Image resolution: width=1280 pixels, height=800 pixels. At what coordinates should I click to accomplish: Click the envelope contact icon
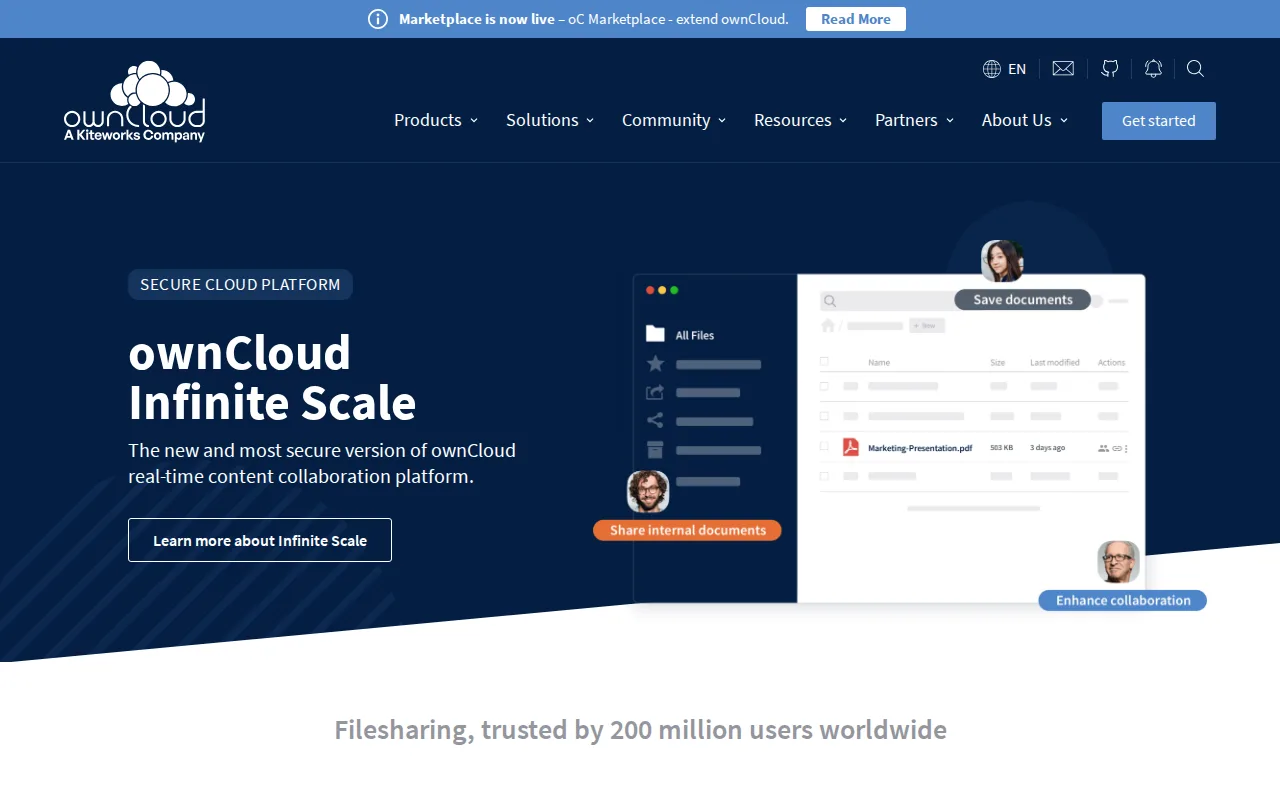(1063, 68)
